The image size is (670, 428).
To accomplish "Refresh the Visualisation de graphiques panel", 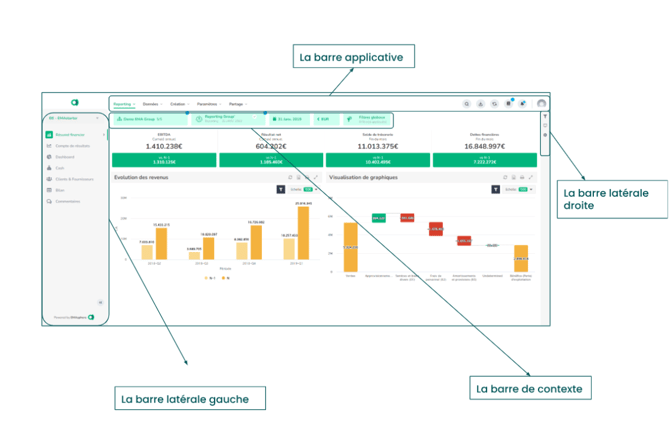I will pyautogui.click(x=503, y=177).
